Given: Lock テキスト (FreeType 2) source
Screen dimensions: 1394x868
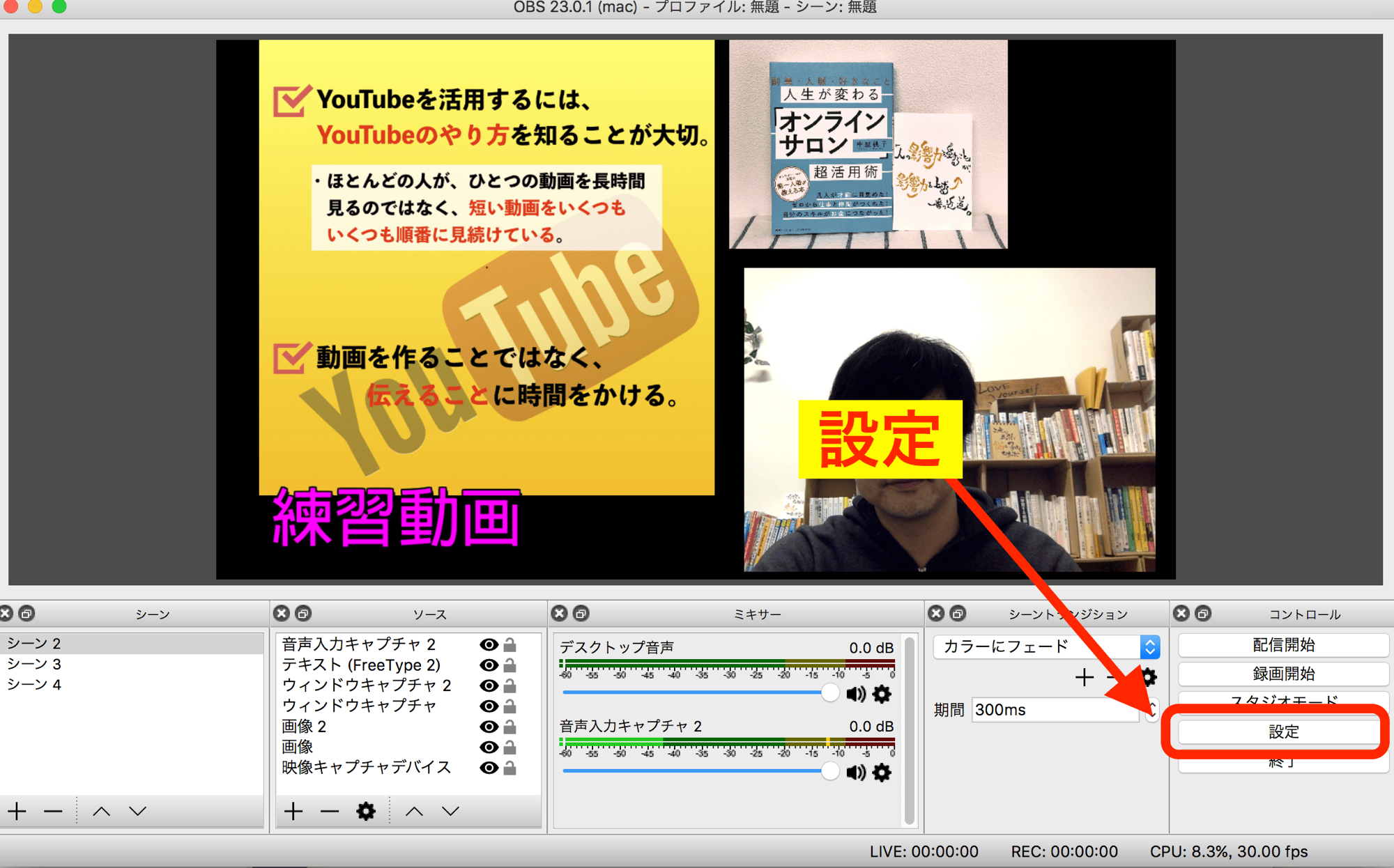Looking at the screenshot, I should point(510,665).
